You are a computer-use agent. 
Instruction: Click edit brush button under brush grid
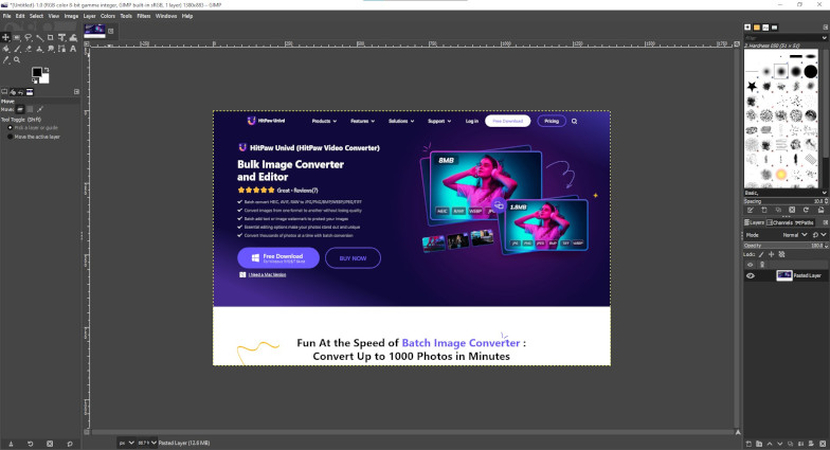pyautogui.click(x=750, y=210)
